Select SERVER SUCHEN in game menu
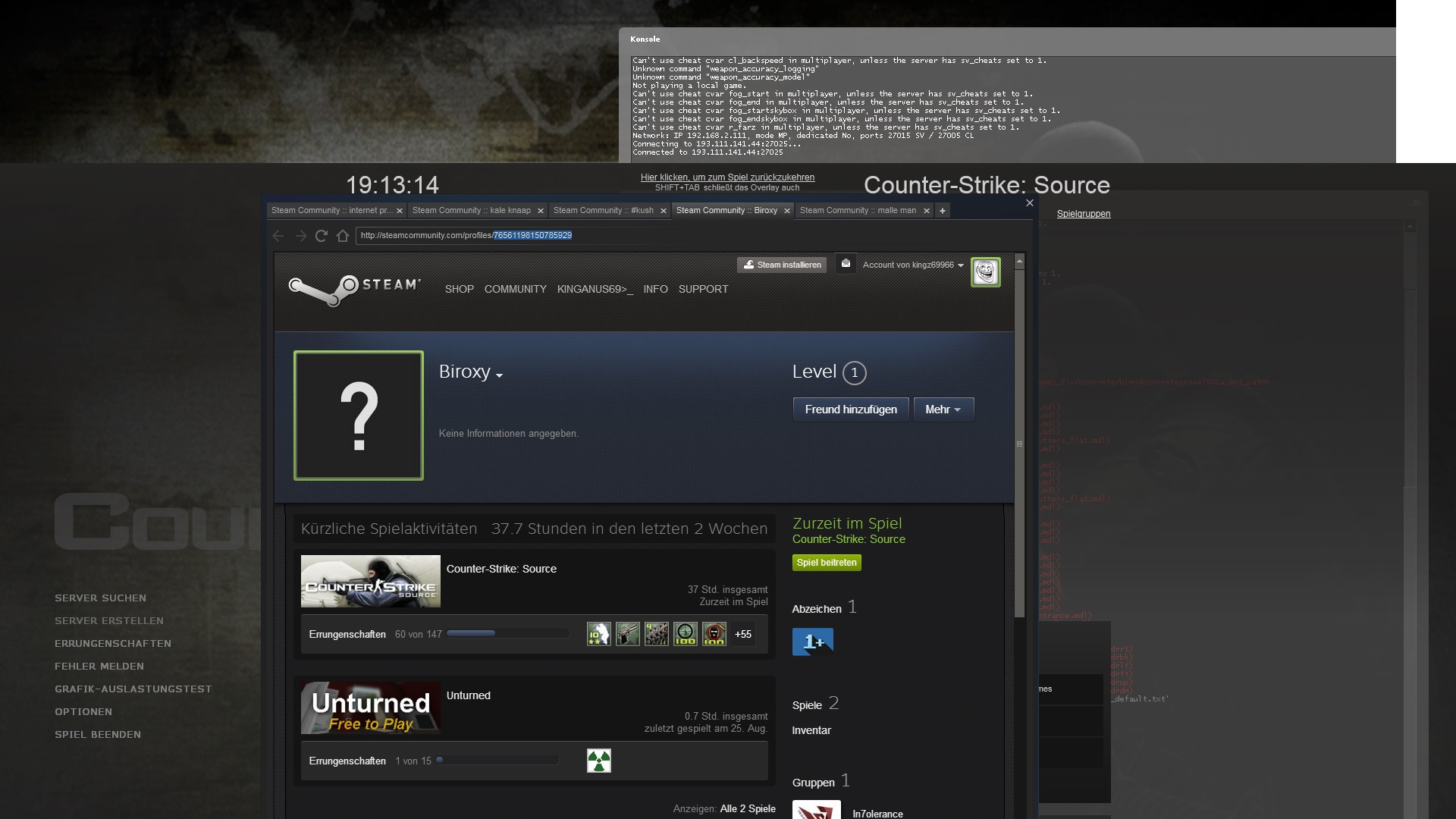 (100, 598)
